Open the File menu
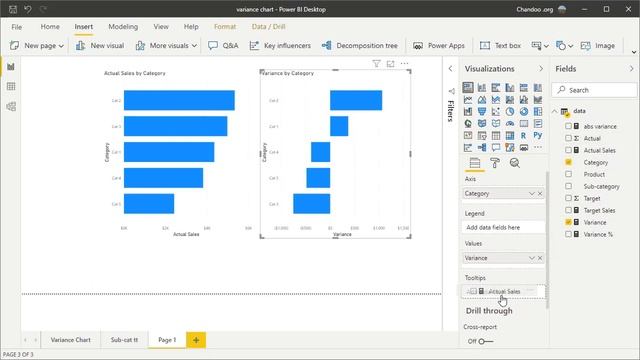The width and height of the screenshot is (640, 360). click(x=17, y=27)
